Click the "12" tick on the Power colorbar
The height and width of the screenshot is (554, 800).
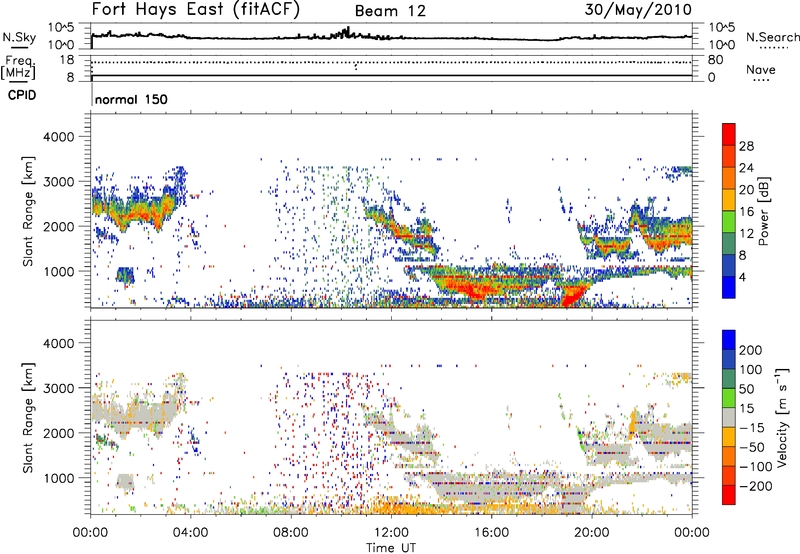click(746, 234)
